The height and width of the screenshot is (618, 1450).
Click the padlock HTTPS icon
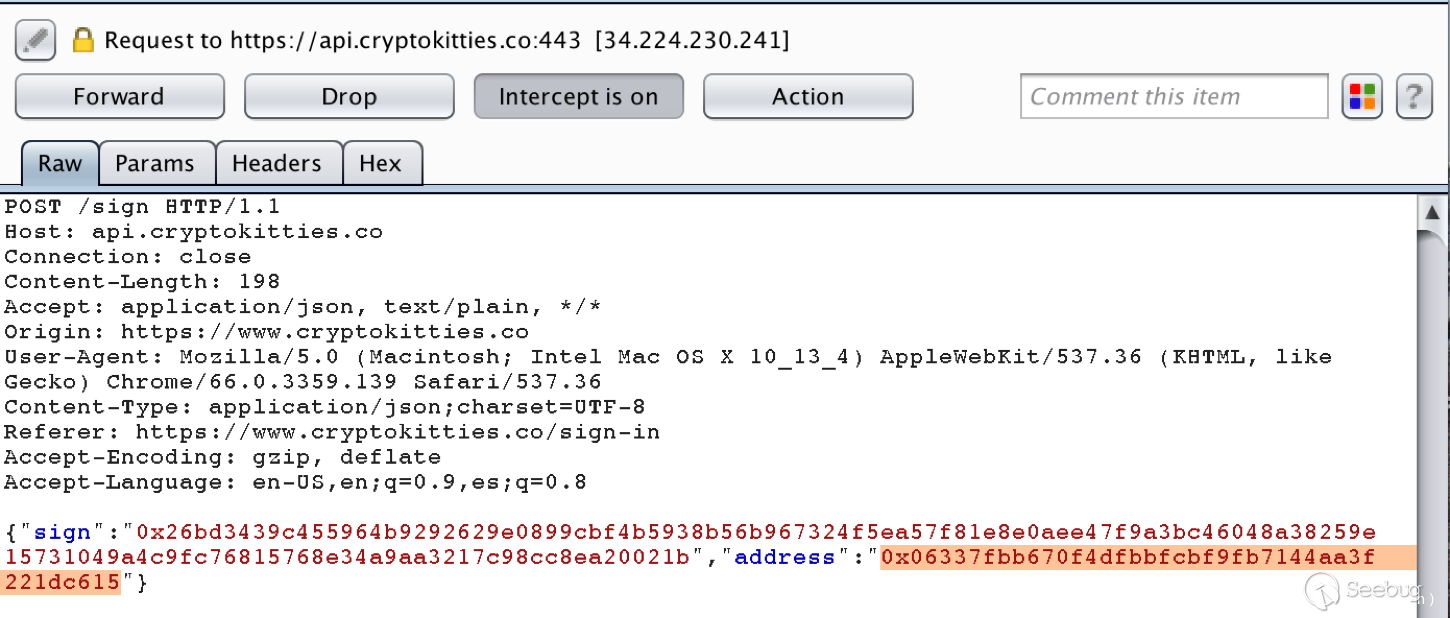click(83, 40)
